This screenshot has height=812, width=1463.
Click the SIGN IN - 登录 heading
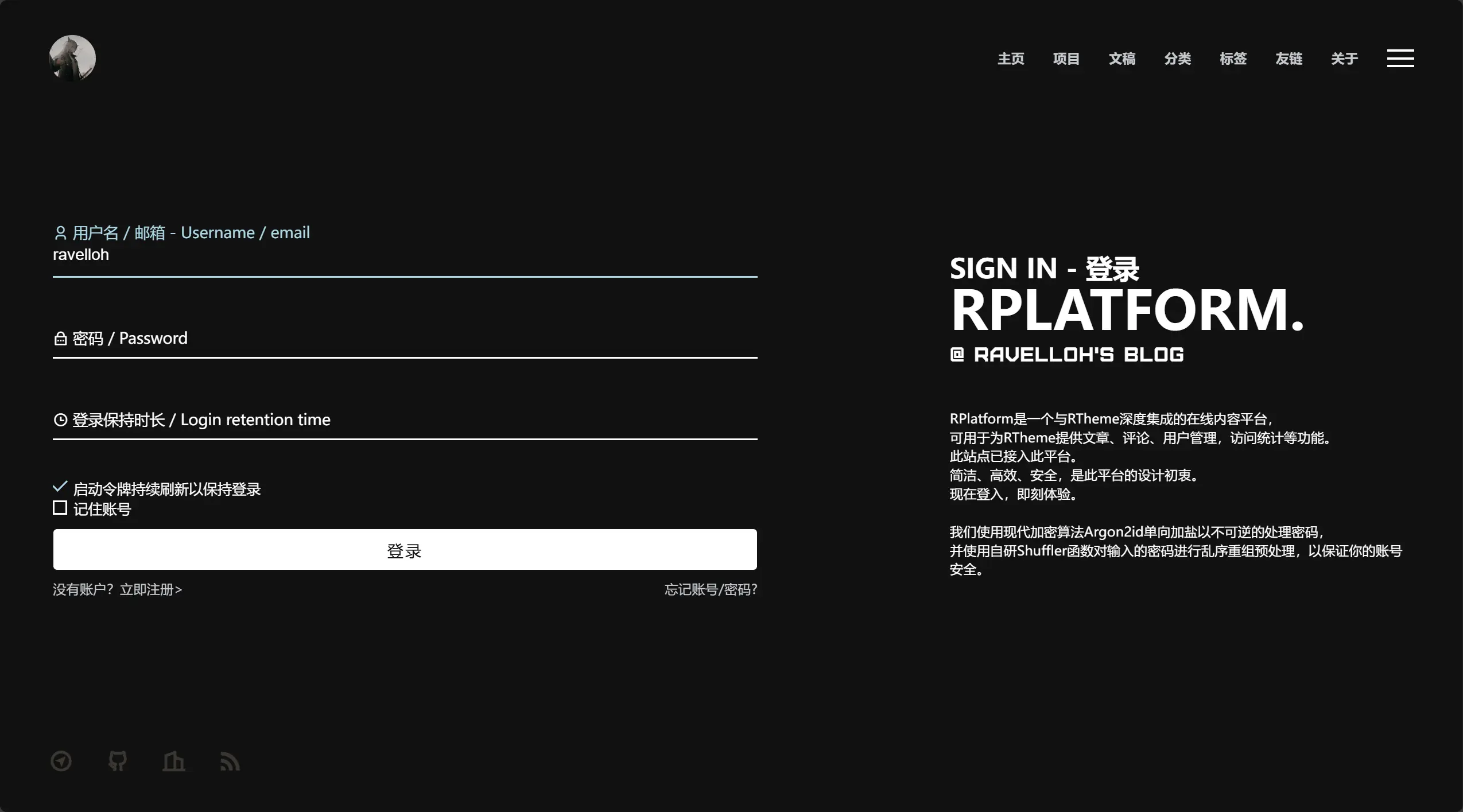1045,269
